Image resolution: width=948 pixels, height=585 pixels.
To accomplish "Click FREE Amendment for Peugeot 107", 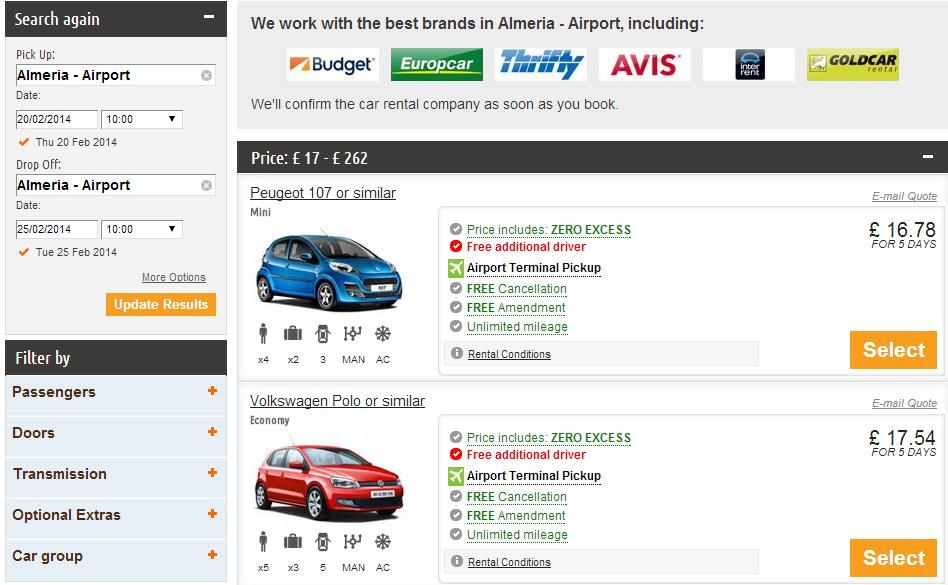I will (516, 308).
